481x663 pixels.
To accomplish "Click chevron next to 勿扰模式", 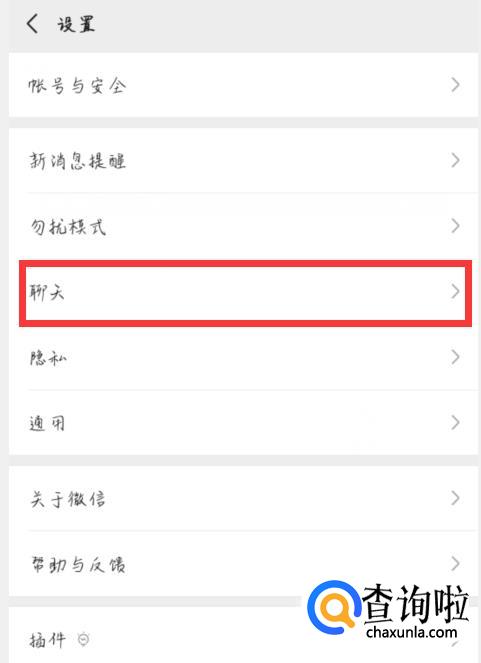I will pyautogui.click(x=455, y=226).
